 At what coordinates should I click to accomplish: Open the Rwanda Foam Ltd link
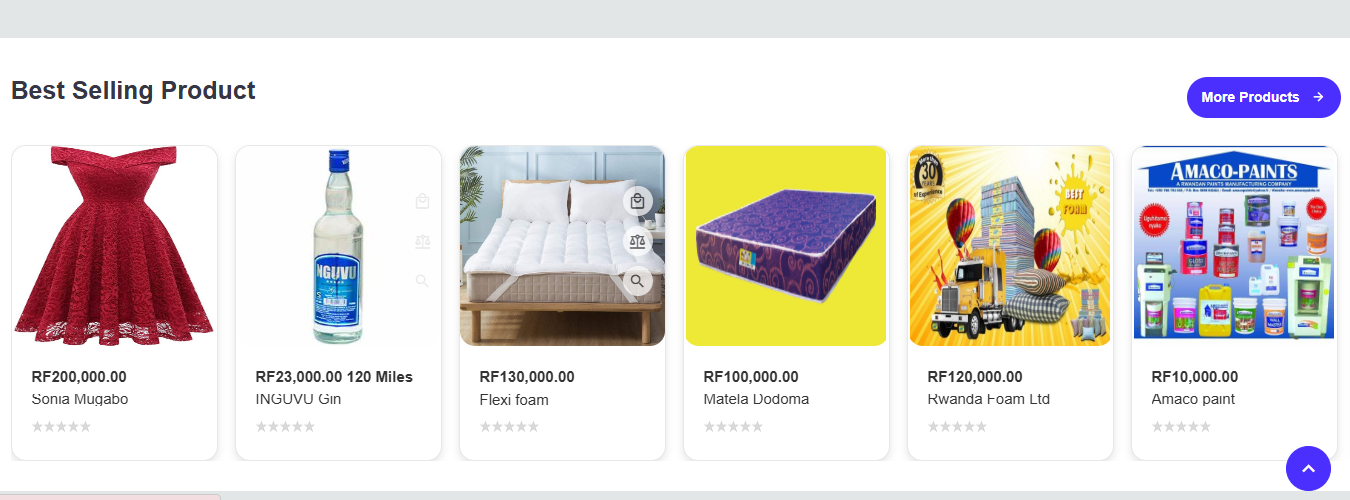click(989, 399)
